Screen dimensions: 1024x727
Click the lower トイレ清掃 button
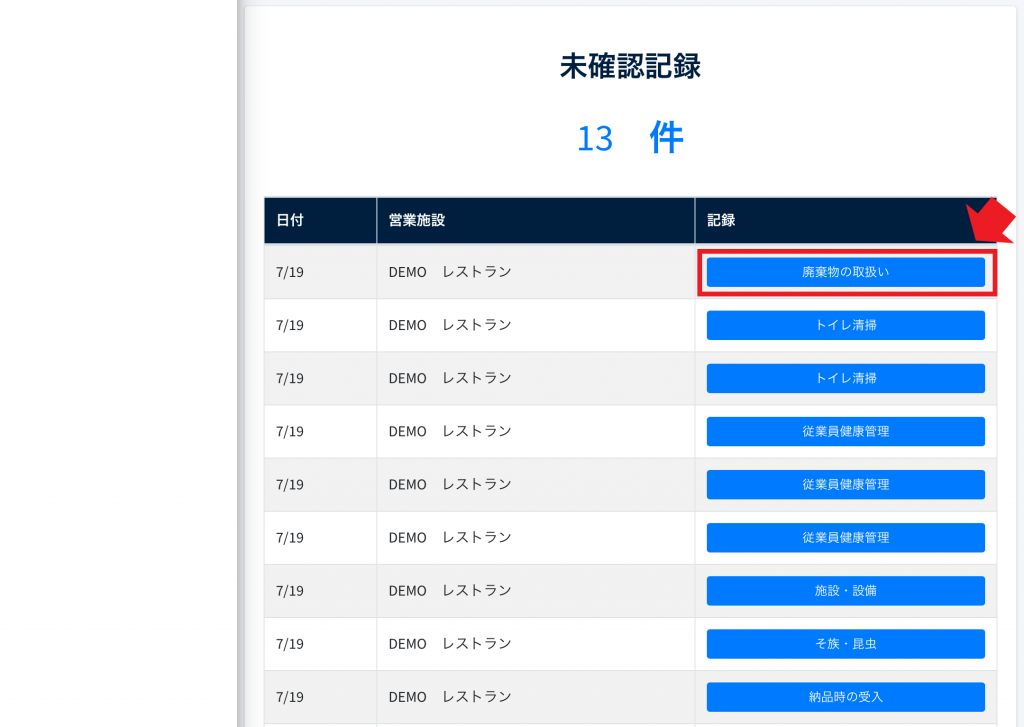click(x=845, y=378)
